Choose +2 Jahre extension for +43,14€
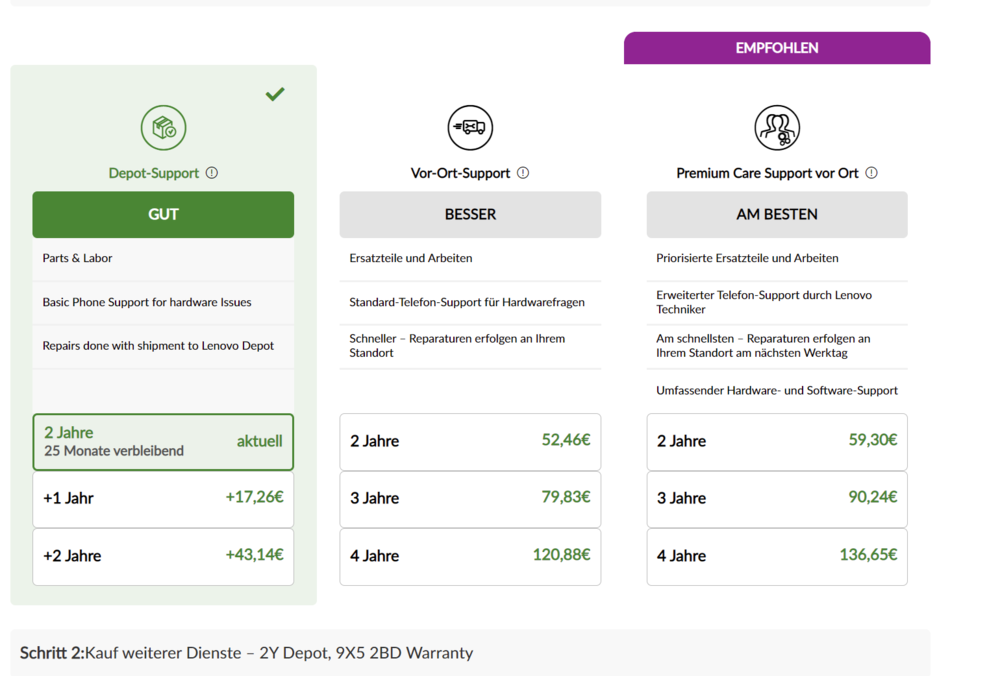Image resolution: width=1000 pixels, height=676 pixels. [163, 556]
